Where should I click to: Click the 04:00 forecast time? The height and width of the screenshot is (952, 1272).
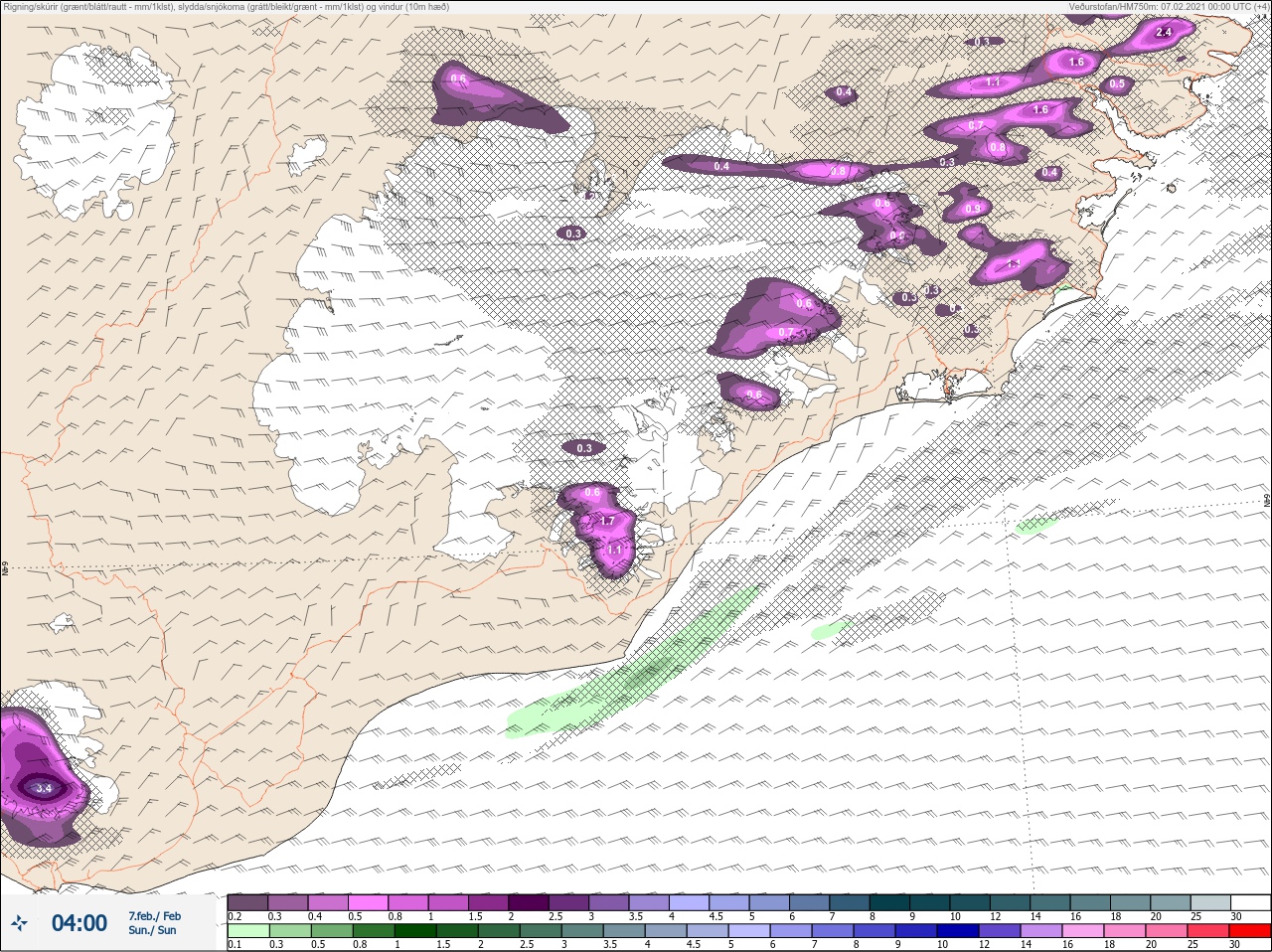[x=79, y=924]
